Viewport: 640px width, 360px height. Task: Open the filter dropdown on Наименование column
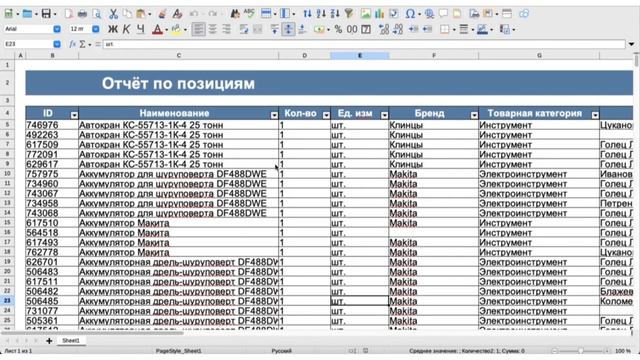point(274,115)
